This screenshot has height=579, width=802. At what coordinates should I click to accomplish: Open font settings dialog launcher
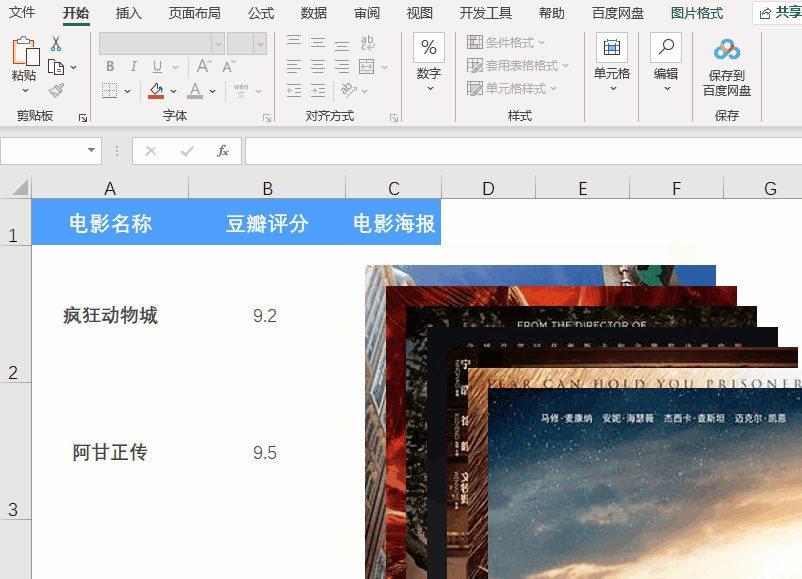pos(267,118)
